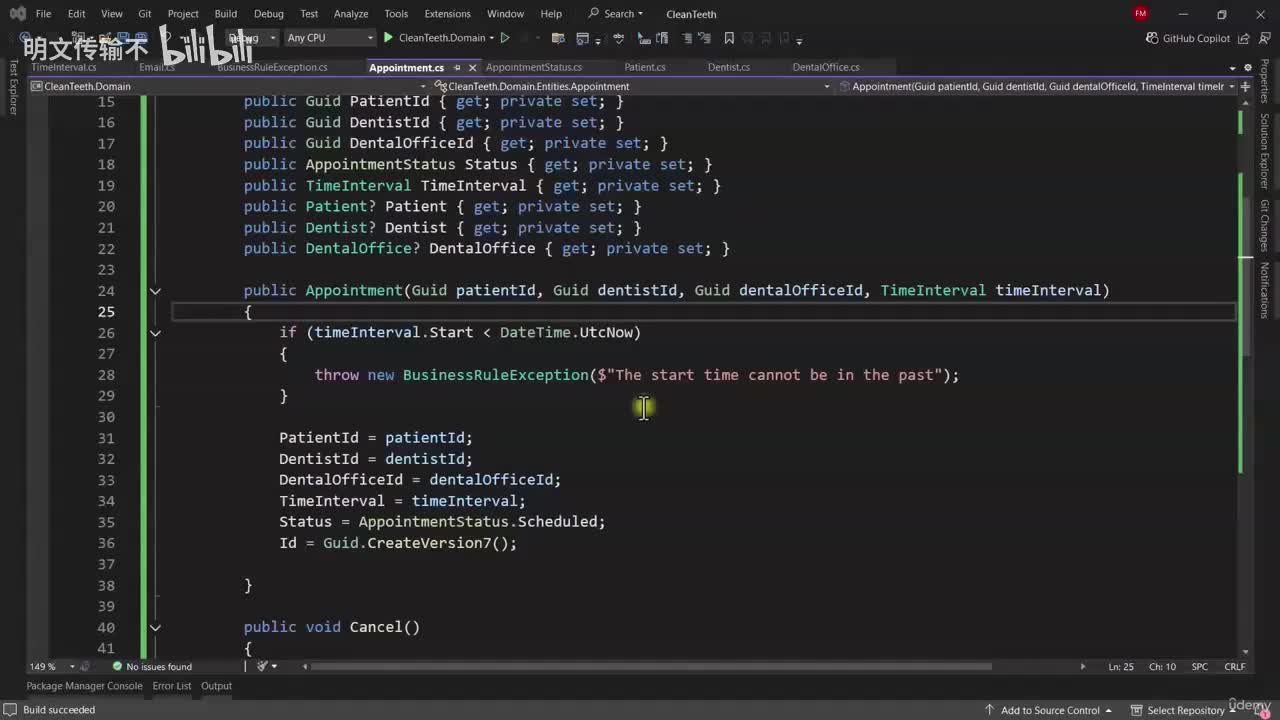This screenshot has height=720, width=1280.
Task: Switch to the BusinessRuleException.cs tab
Action: pos(272,67)
